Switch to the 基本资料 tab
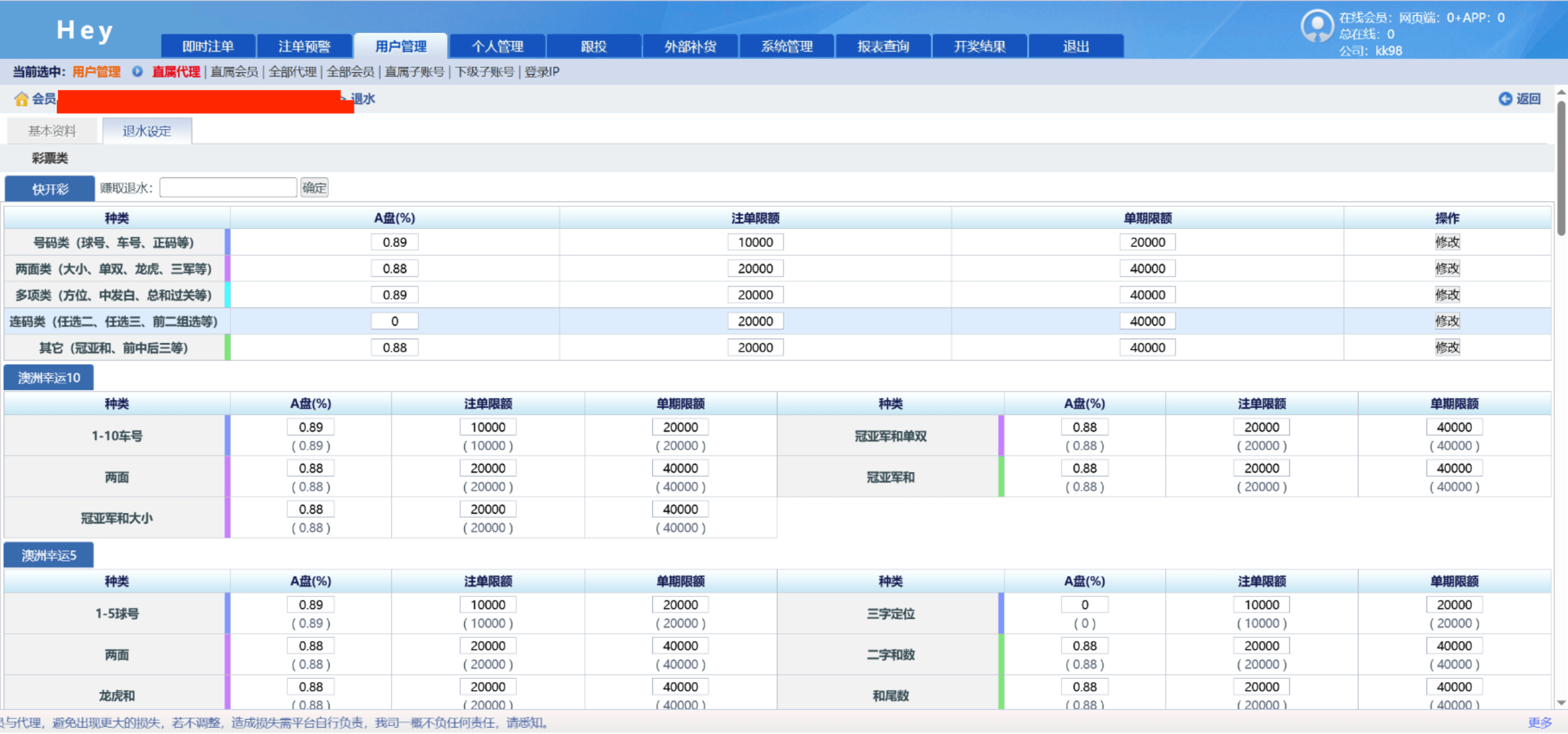Image resolution: width=1568 pixels, height=734 pixels. point(52,131)
